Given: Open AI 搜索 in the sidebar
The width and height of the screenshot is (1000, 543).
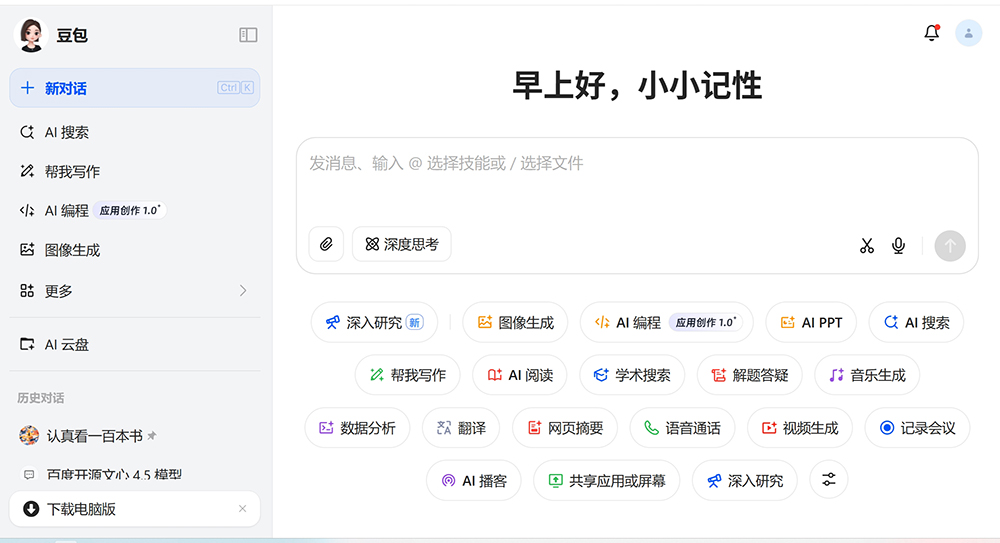Looking at the screenshot, I should (x=135, y=132).
